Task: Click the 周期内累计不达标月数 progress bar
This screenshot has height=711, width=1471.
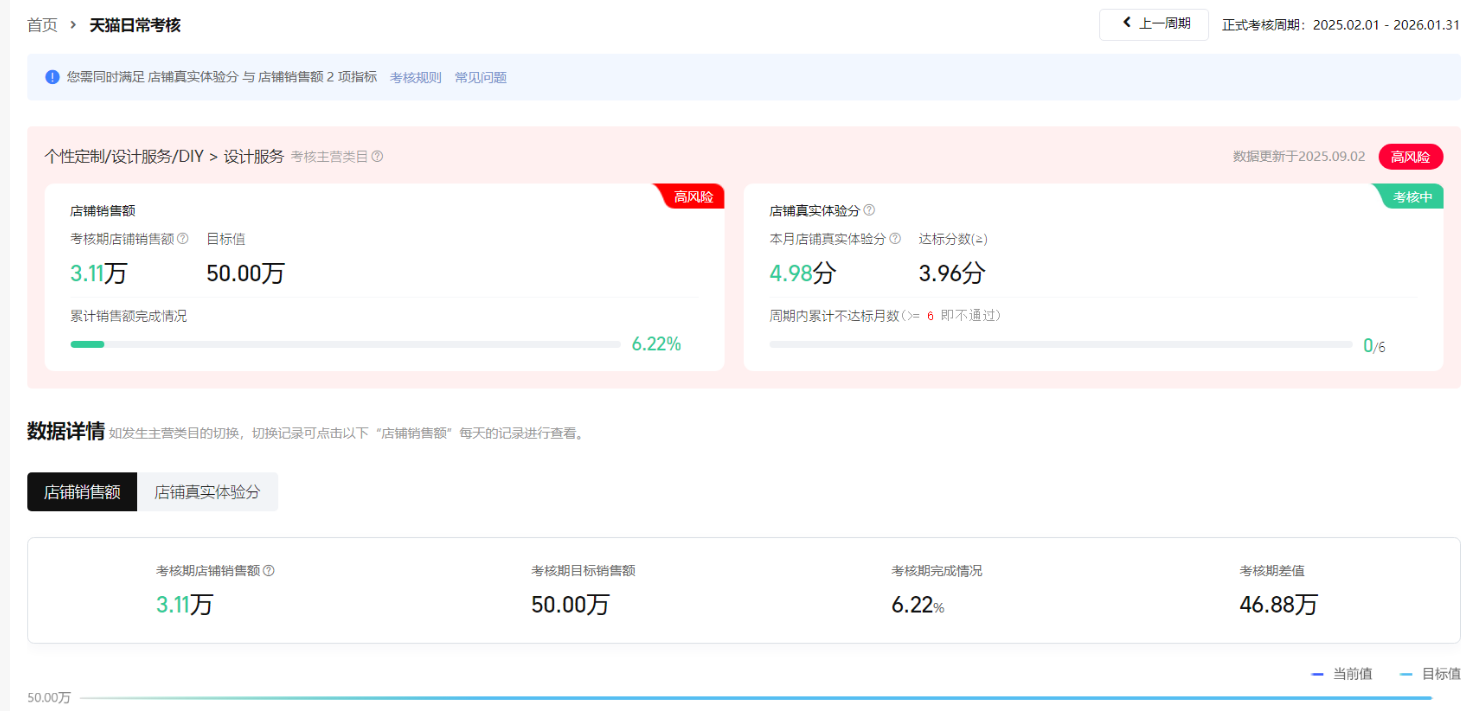Action: 1060,344
